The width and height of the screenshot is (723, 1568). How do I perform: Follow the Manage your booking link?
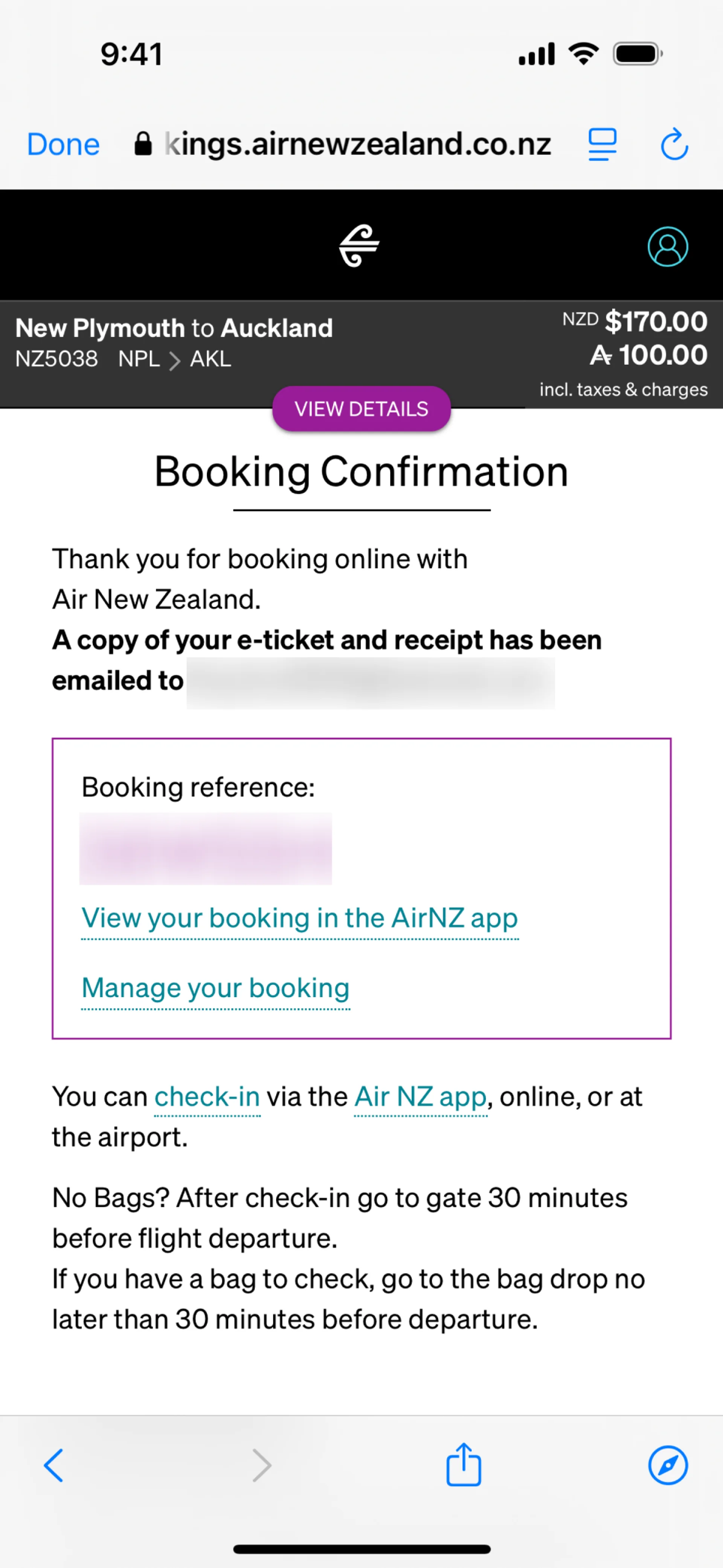click(x=215, y=988)
